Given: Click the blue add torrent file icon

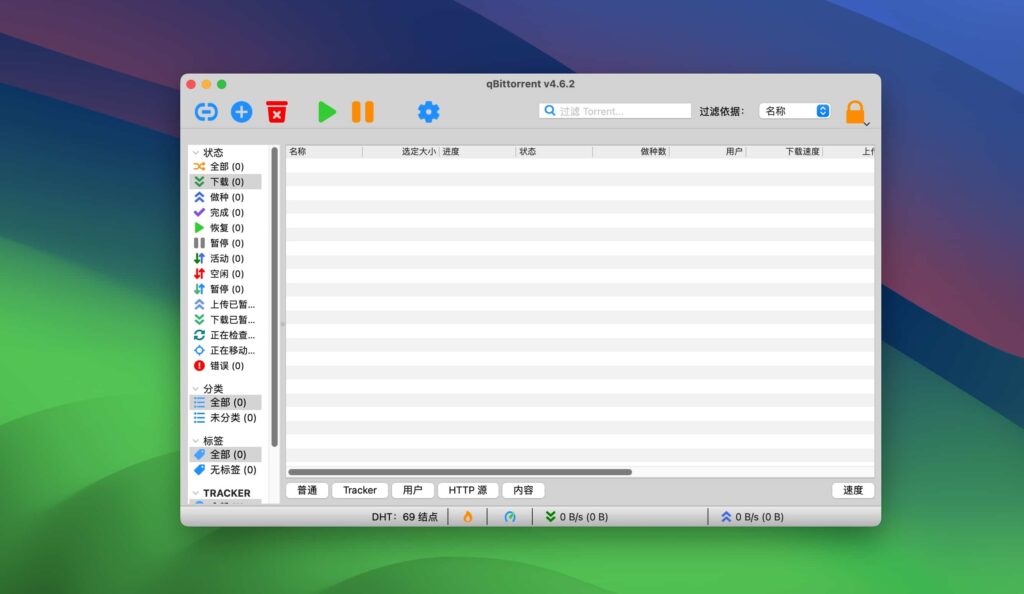Looking at the screenshot, I should (241, 111).
